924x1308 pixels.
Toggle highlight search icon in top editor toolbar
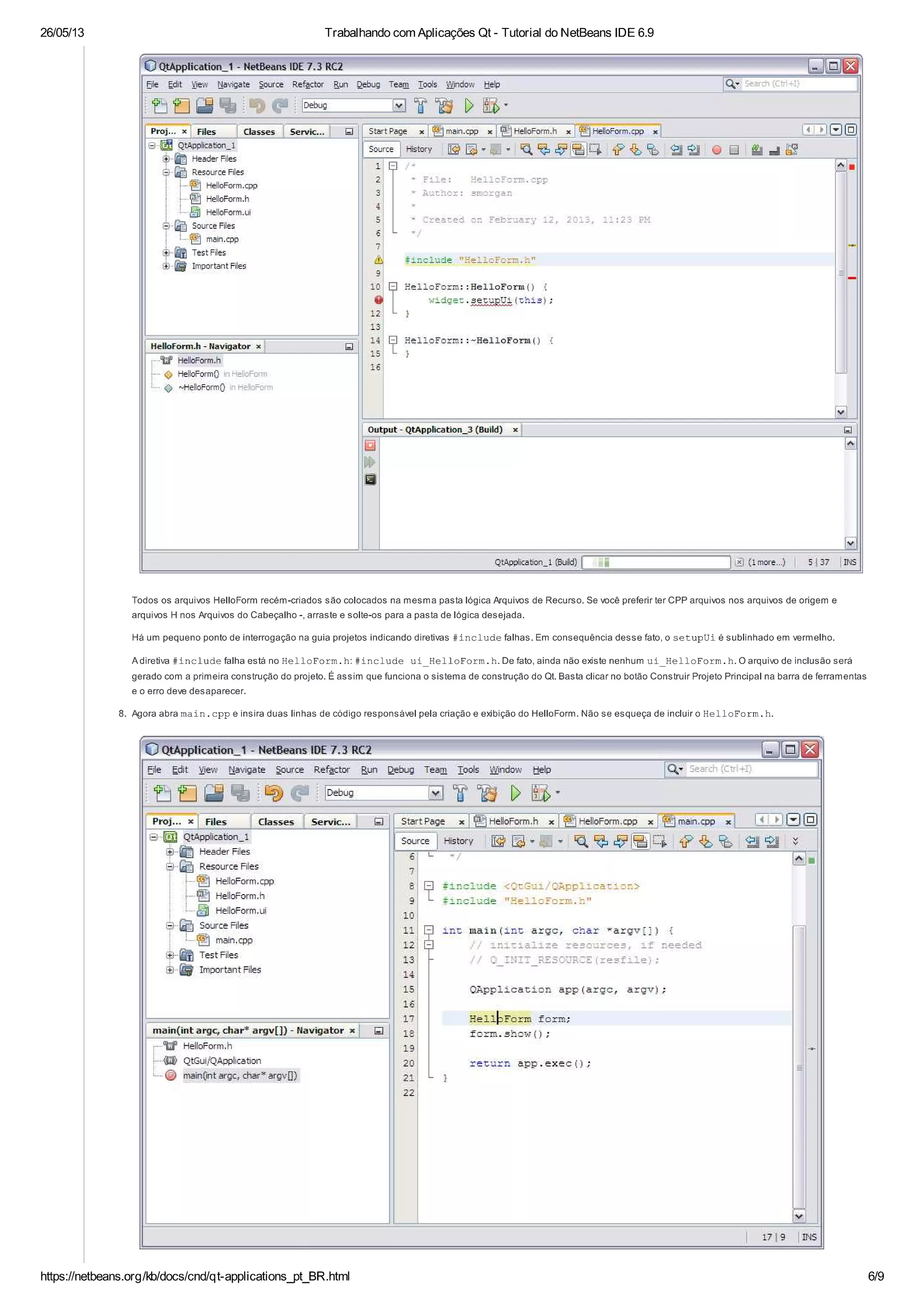pos(578,150)
